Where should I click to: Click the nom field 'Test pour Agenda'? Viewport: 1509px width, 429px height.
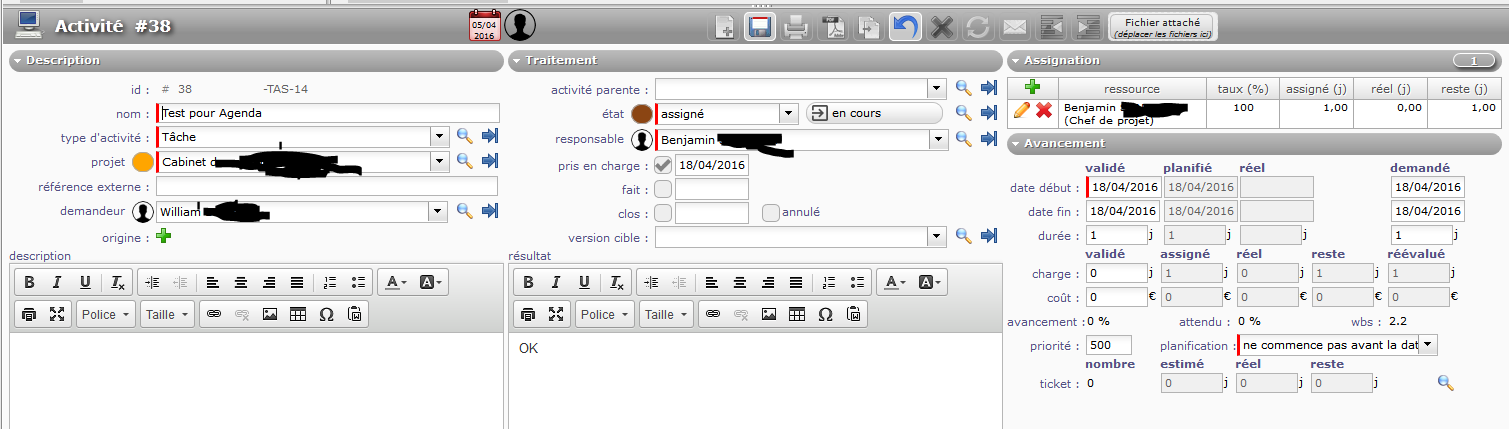click(328, 113)
